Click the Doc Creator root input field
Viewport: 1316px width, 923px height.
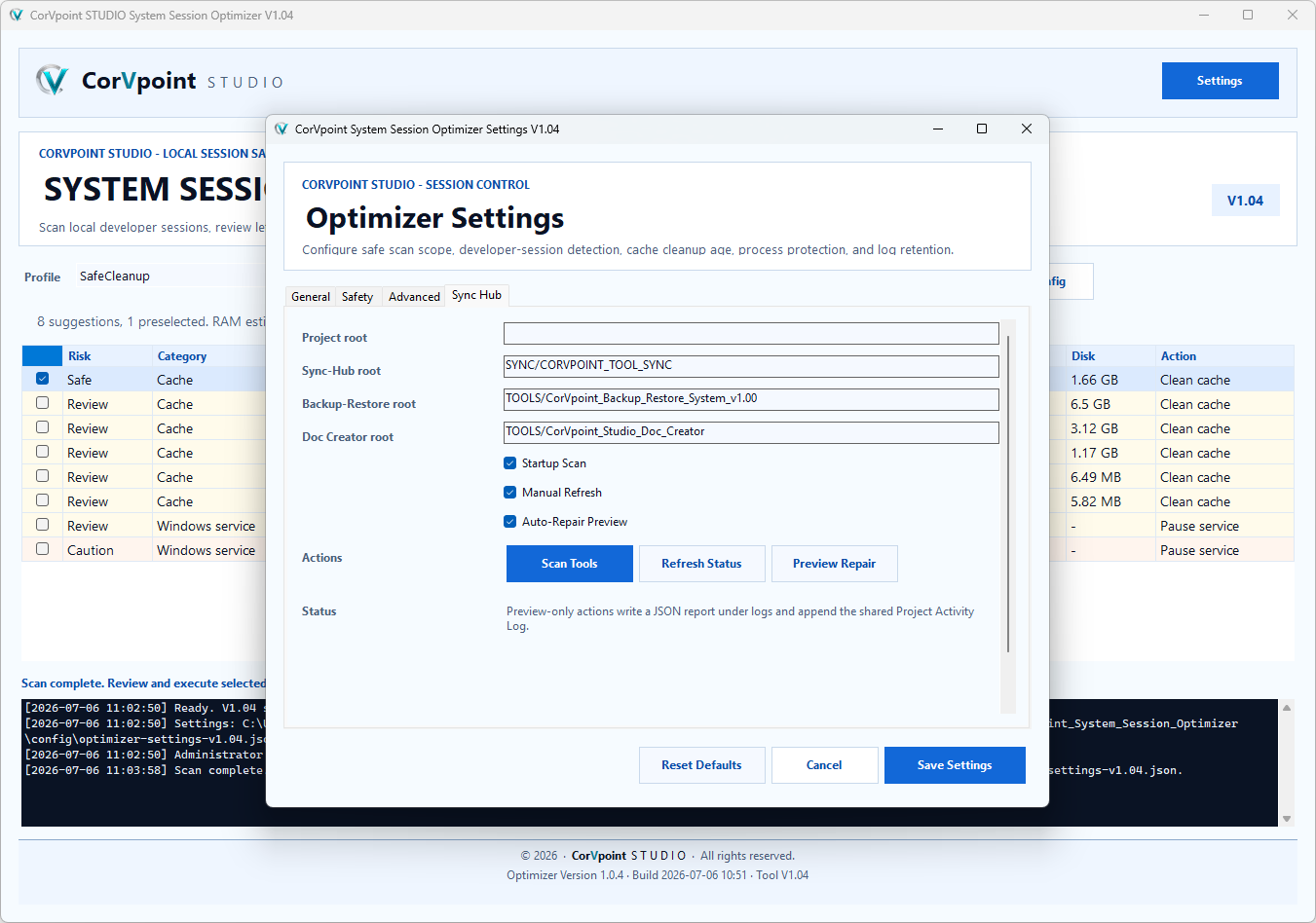751,432
